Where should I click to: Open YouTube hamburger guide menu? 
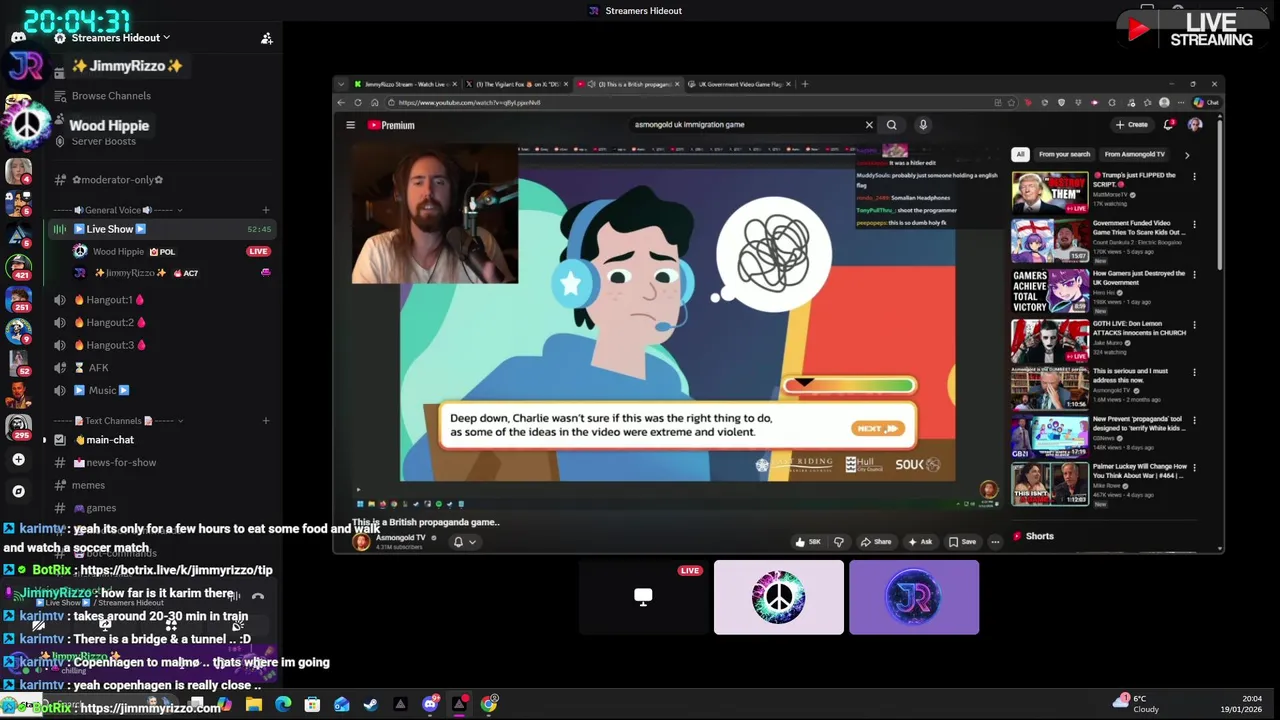(351, 125)
